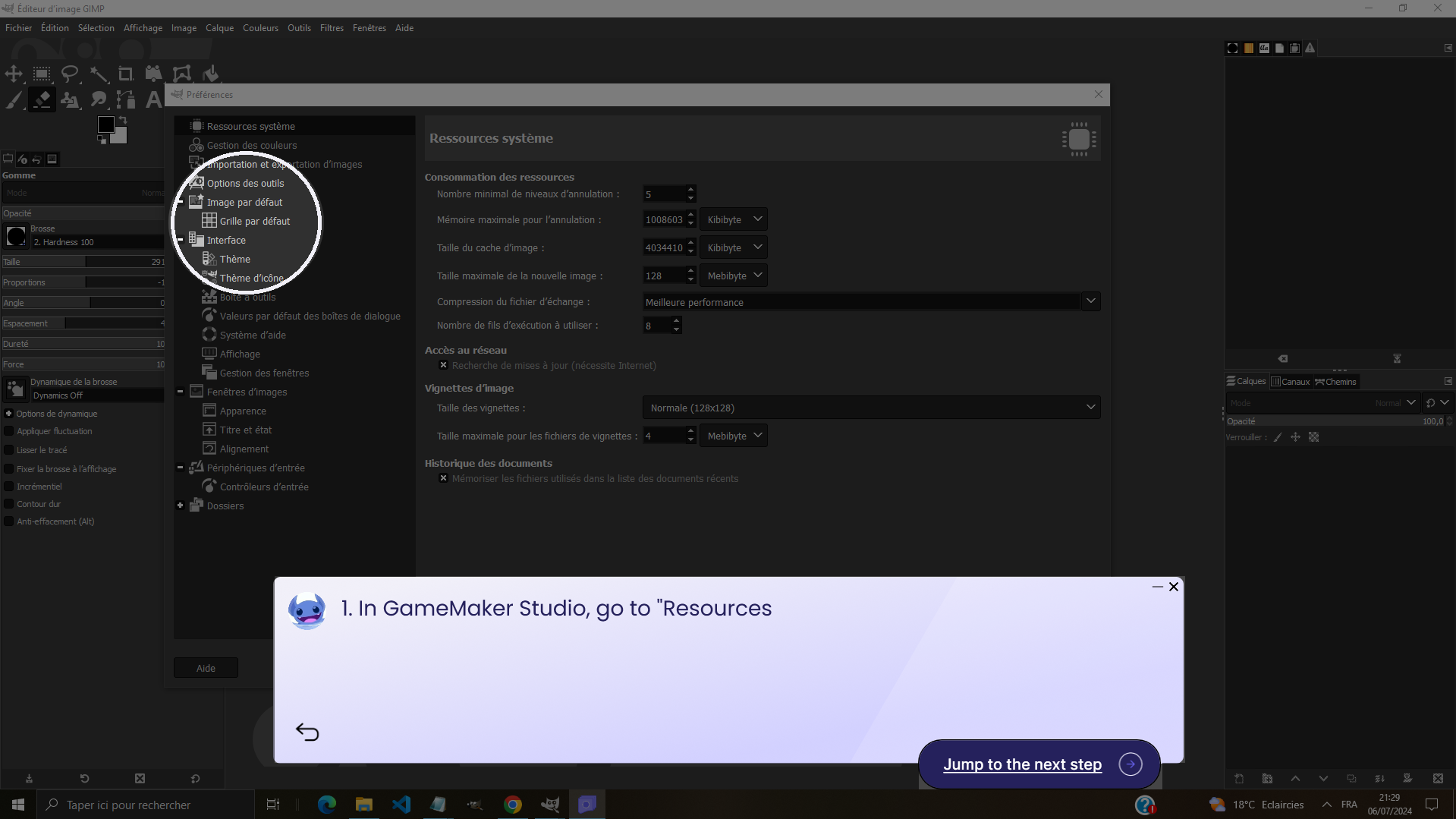Select the Text tool
The width and height of the screenshot is (1456, 819).
(x=153, y=99)
